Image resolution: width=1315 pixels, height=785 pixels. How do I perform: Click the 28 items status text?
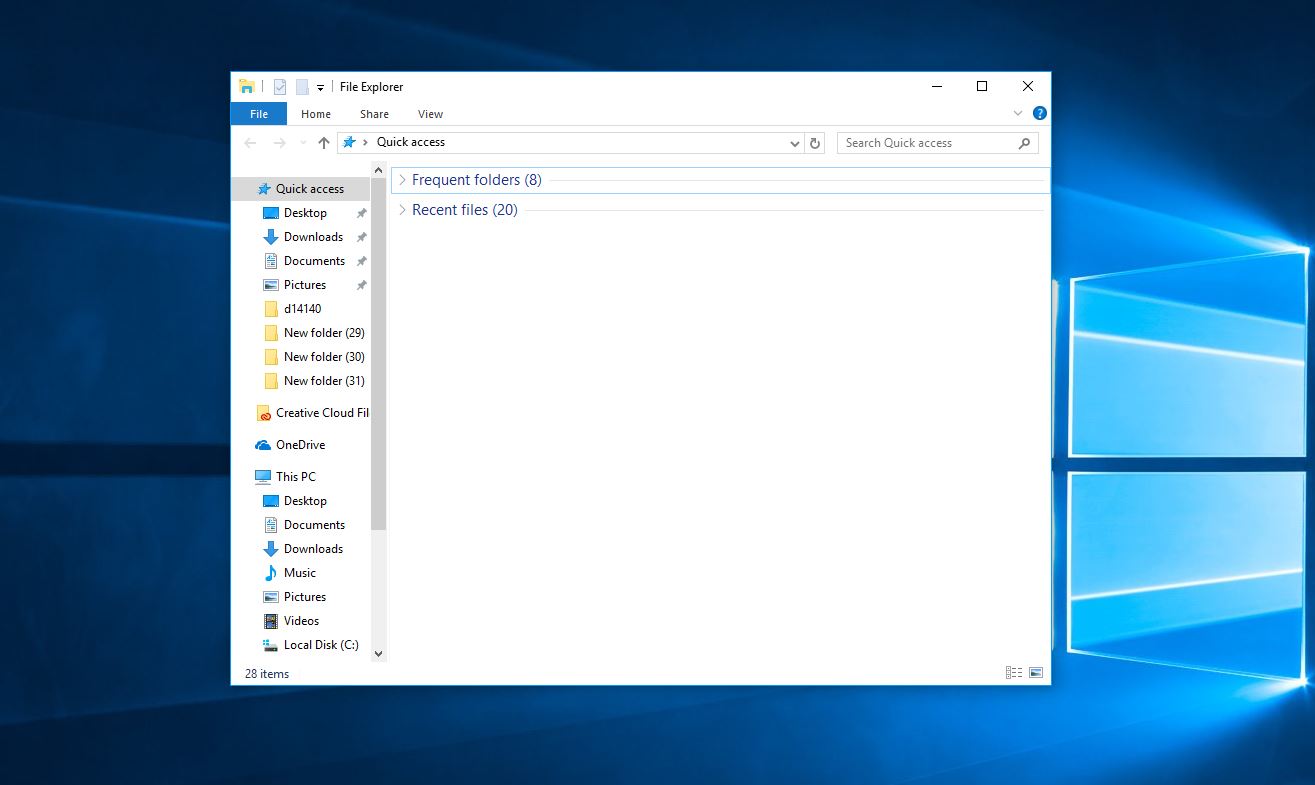tap(267, 674)
